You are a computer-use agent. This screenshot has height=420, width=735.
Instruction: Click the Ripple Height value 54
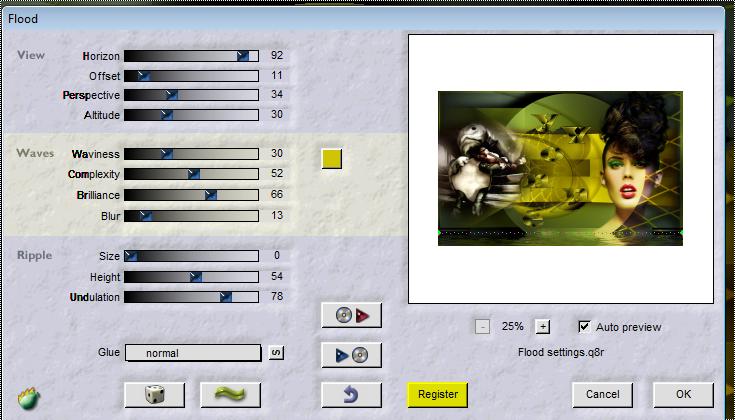coord(277,276)
